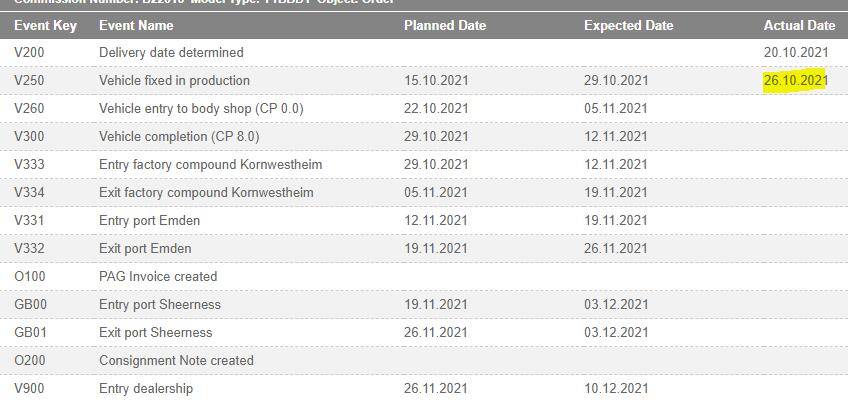Viewport: 848px width, 404px height.
Task: Click the Planned Date column header
Action: tap(445, 25)
